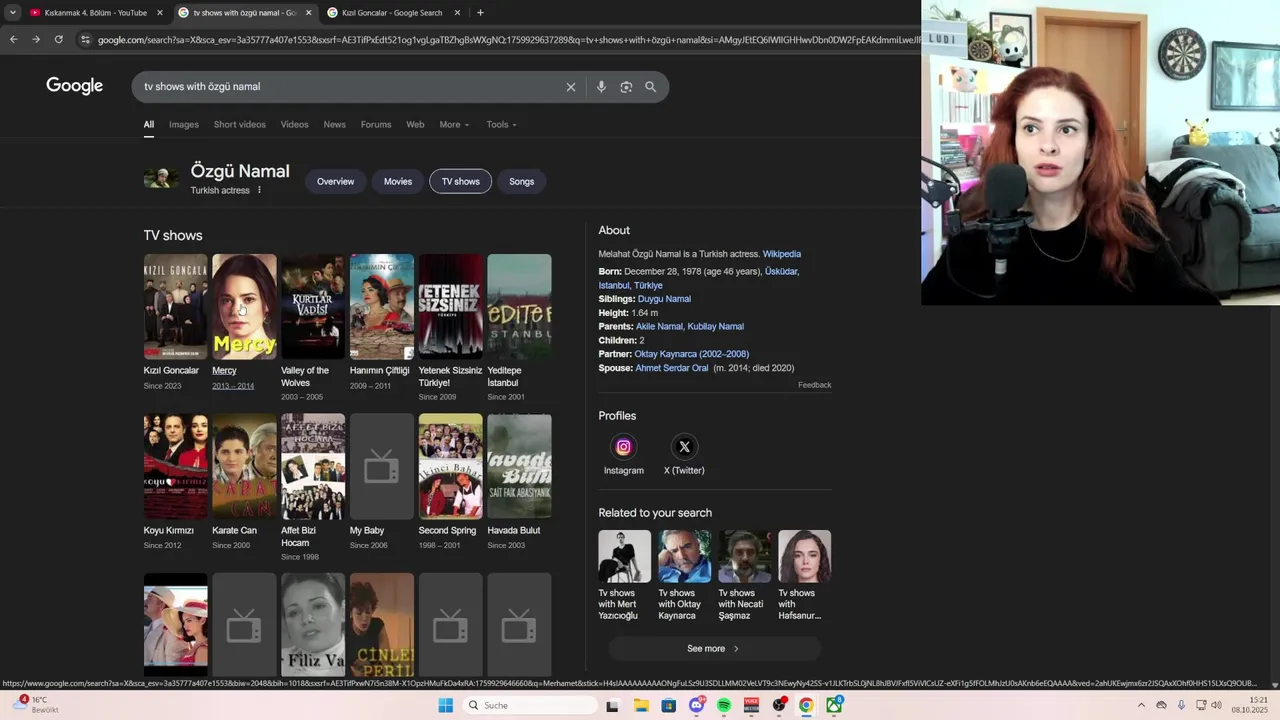The width and height of the screenshot is (1280, 720).
Task: Open Özgü Namal's Instagram profile icon
Action: [623, 447]
